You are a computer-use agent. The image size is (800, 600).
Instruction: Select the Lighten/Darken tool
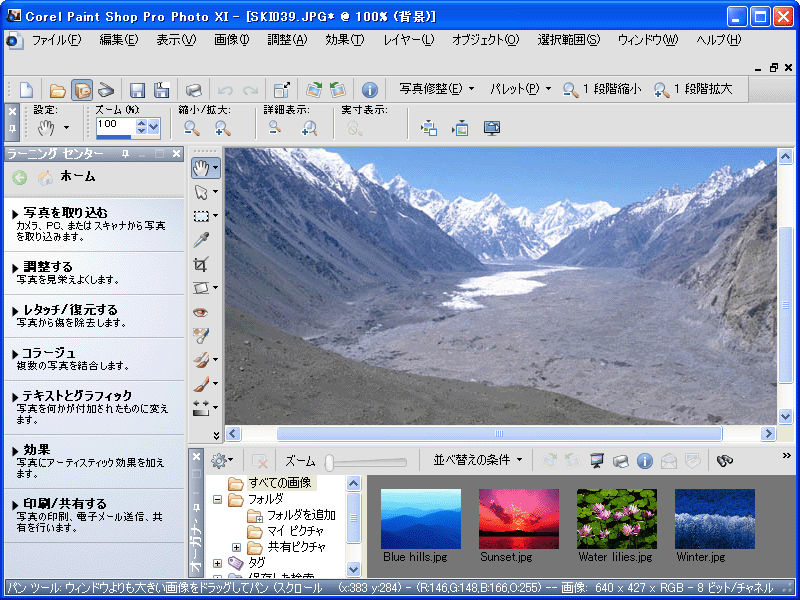tap(202, 408)
